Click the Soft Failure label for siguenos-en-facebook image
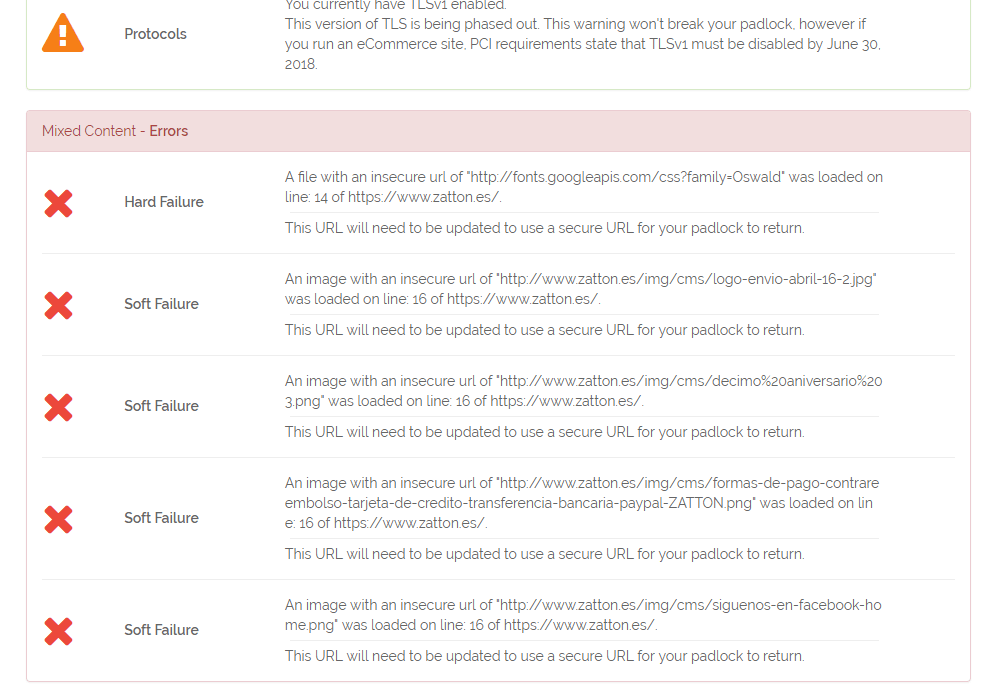The width and height of the screenshot is (983, 691). tap(161, 630)
